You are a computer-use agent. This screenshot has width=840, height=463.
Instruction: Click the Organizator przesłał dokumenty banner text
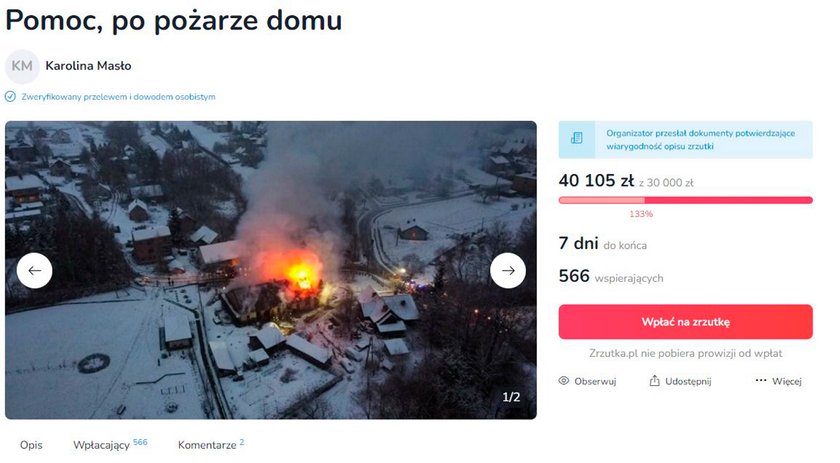click(x=700, y=139)
